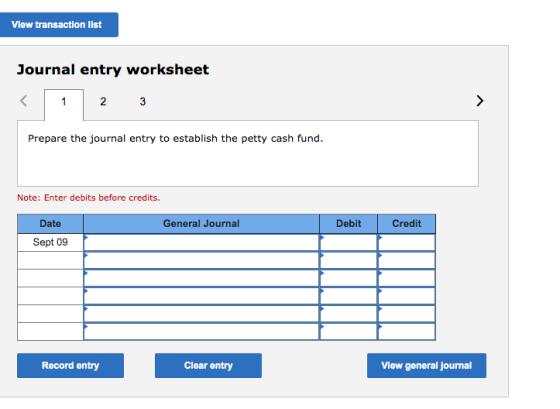
Task: Click the Record entry button
Action: (x=70, y=365)
